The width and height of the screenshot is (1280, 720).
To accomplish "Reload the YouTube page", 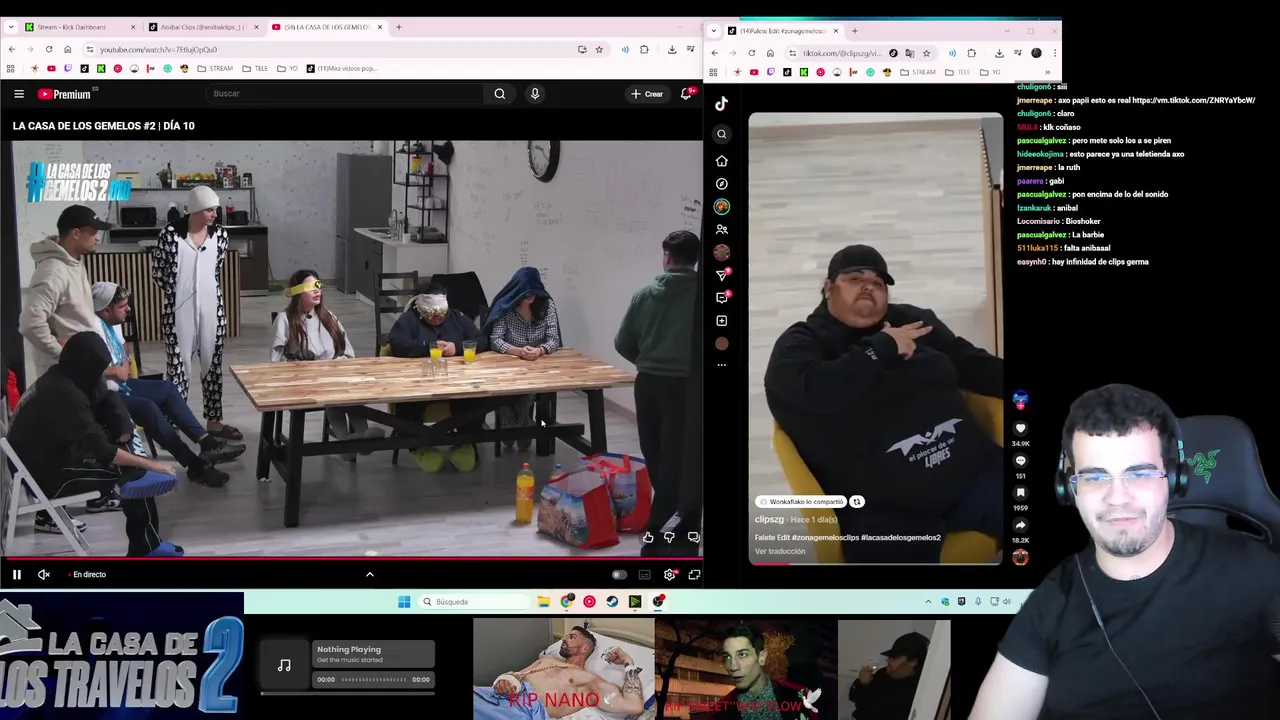I will click(49, 49).
